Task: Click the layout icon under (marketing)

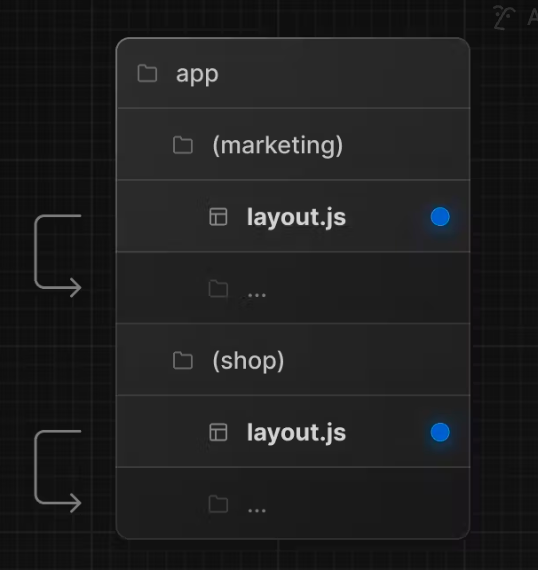Action: point(218,217)
